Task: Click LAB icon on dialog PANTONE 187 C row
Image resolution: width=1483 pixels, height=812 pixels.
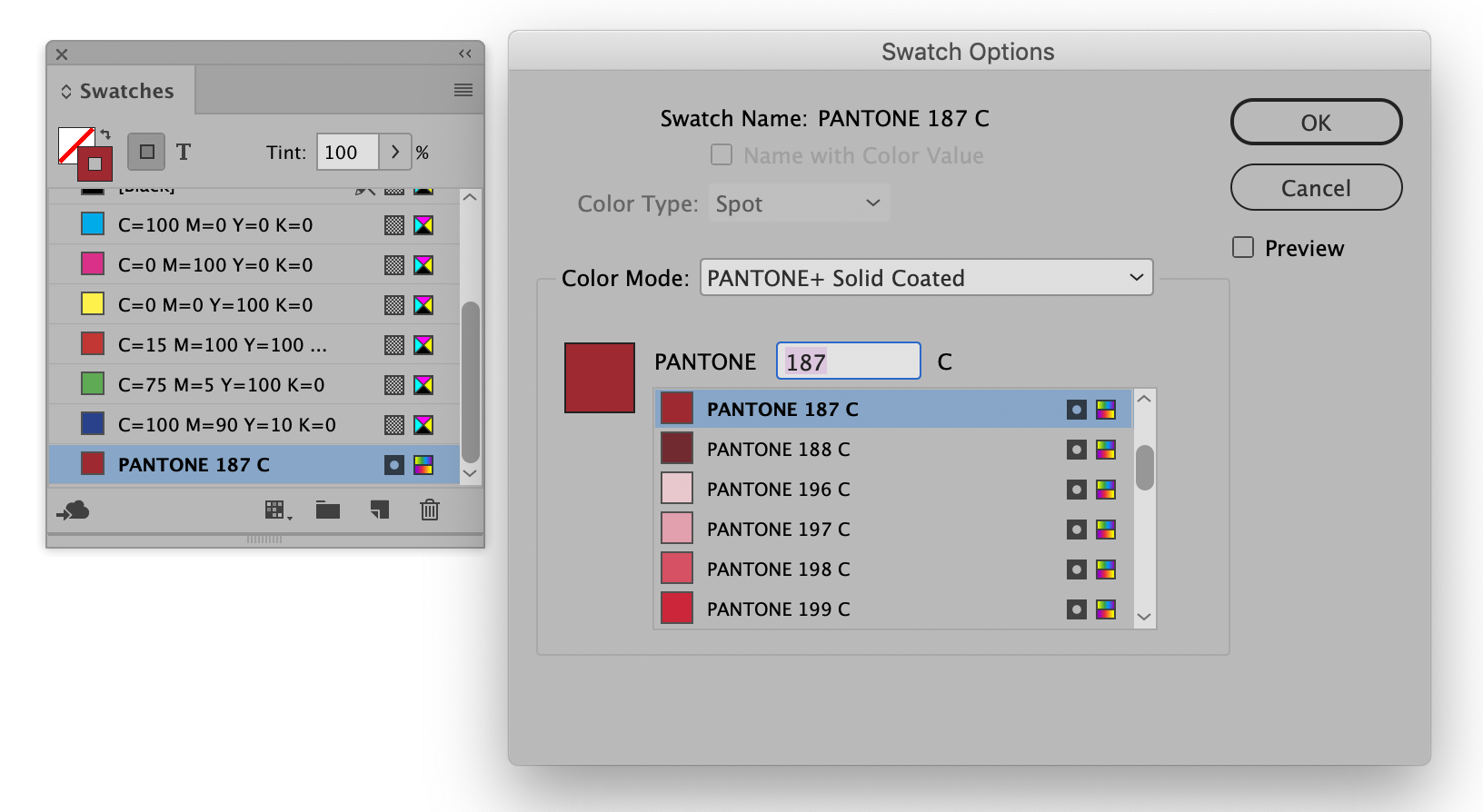Action: (x=1106, y=410)
